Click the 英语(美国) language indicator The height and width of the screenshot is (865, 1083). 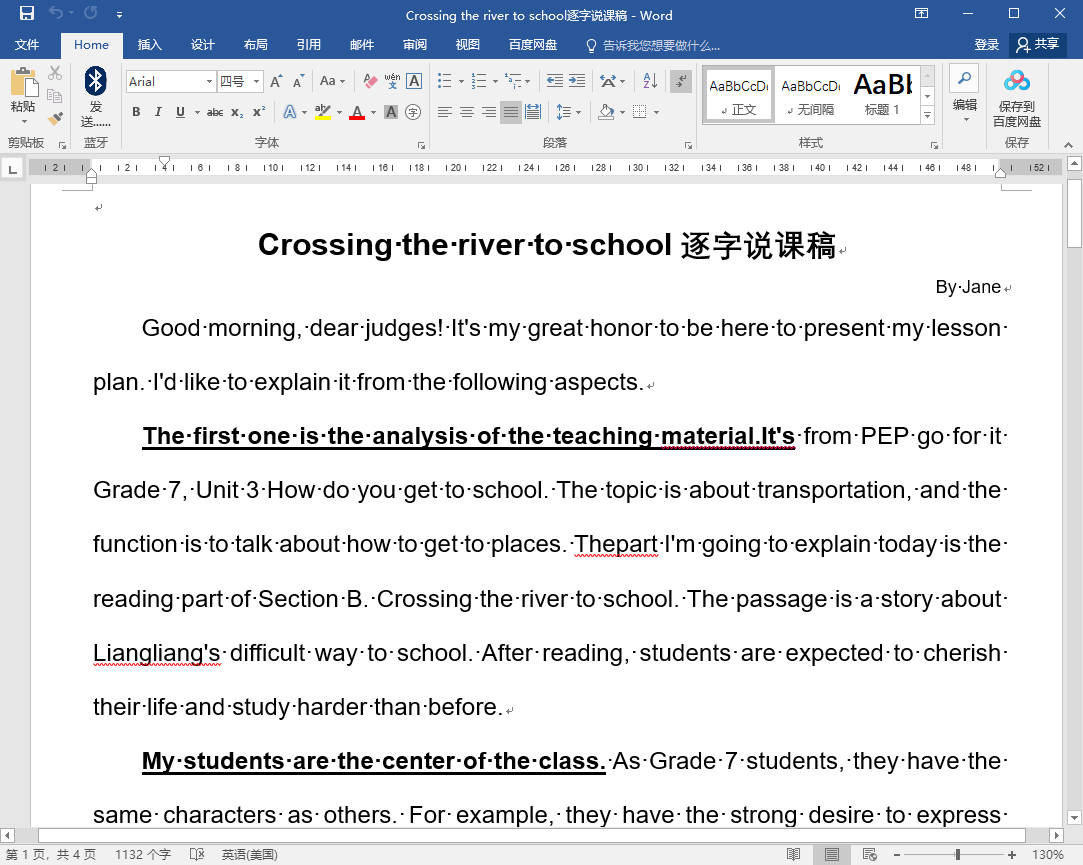[x=249, y=855]
